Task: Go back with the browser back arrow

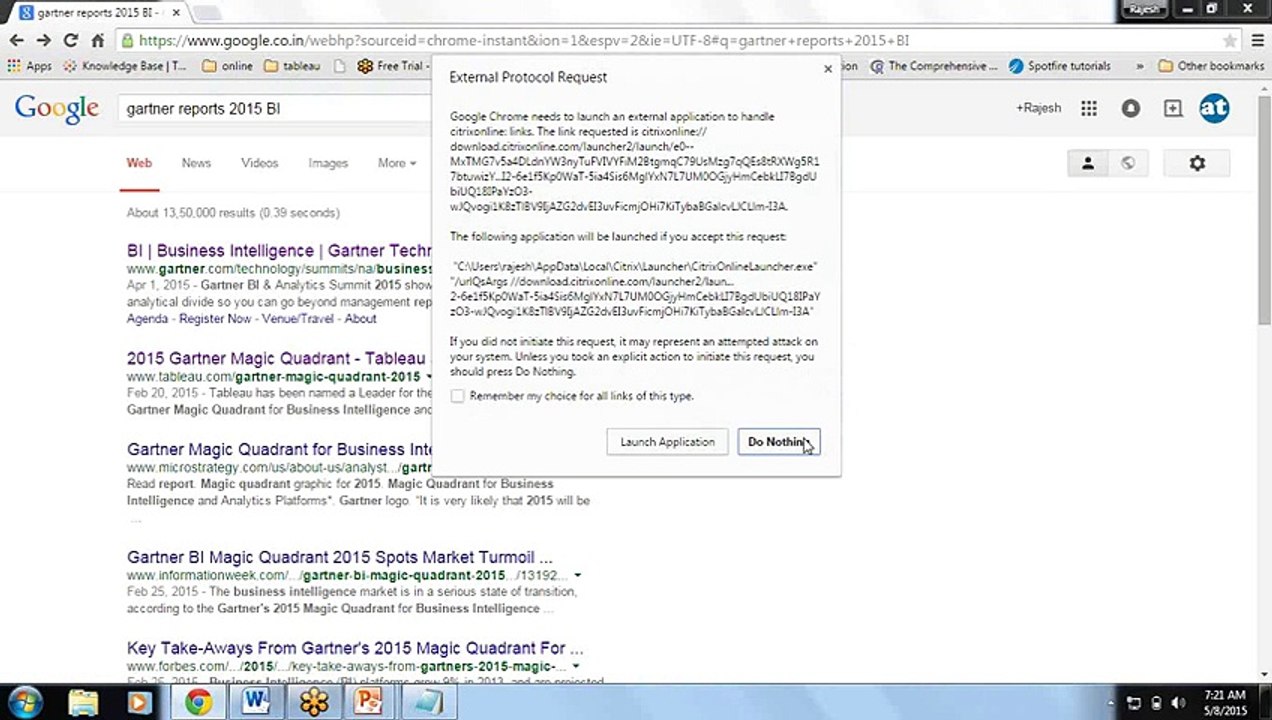Action: click(17, 41)
